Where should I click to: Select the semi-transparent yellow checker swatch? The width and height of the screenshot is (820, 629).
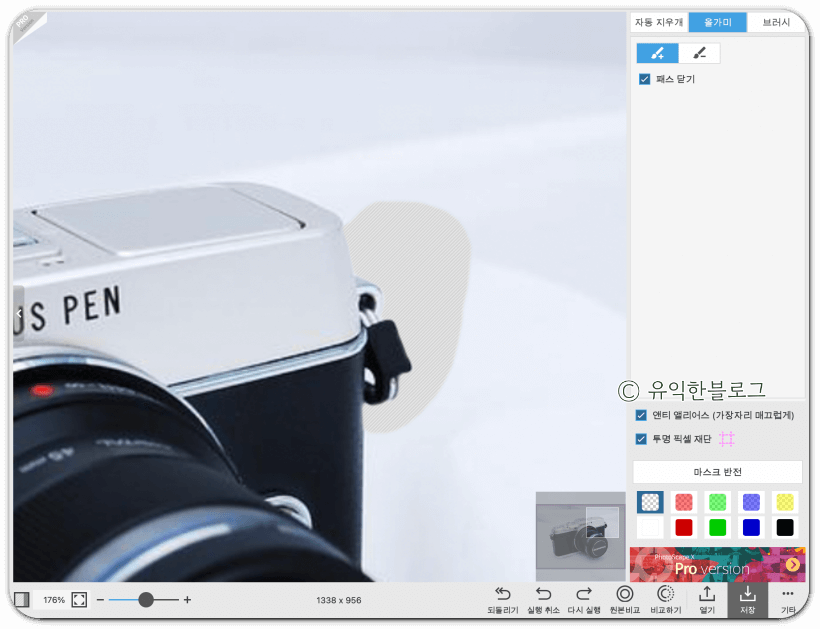(x=785, y=502)
